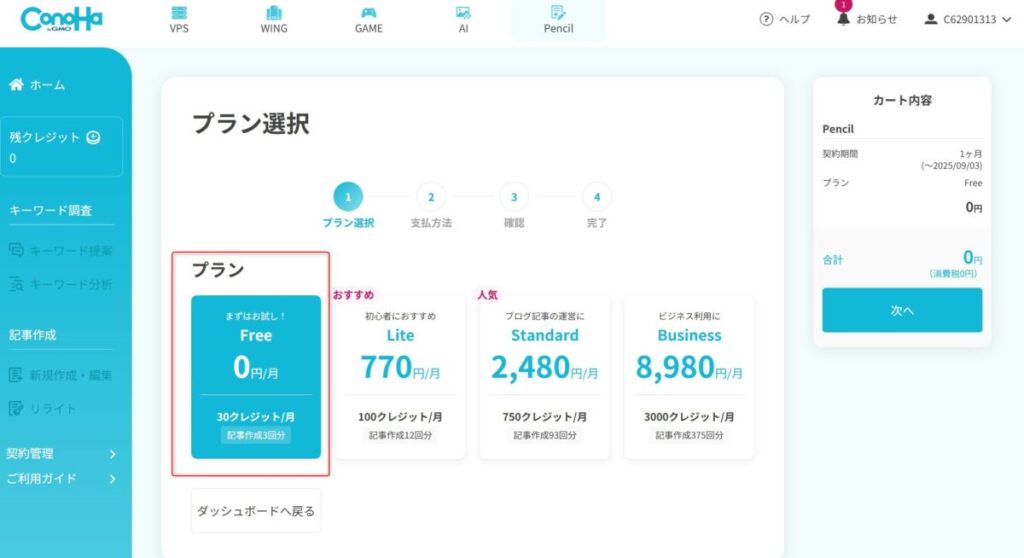The image size is (1024, 558).
Task: Open ヘルプ link
Action: [795, 19]
